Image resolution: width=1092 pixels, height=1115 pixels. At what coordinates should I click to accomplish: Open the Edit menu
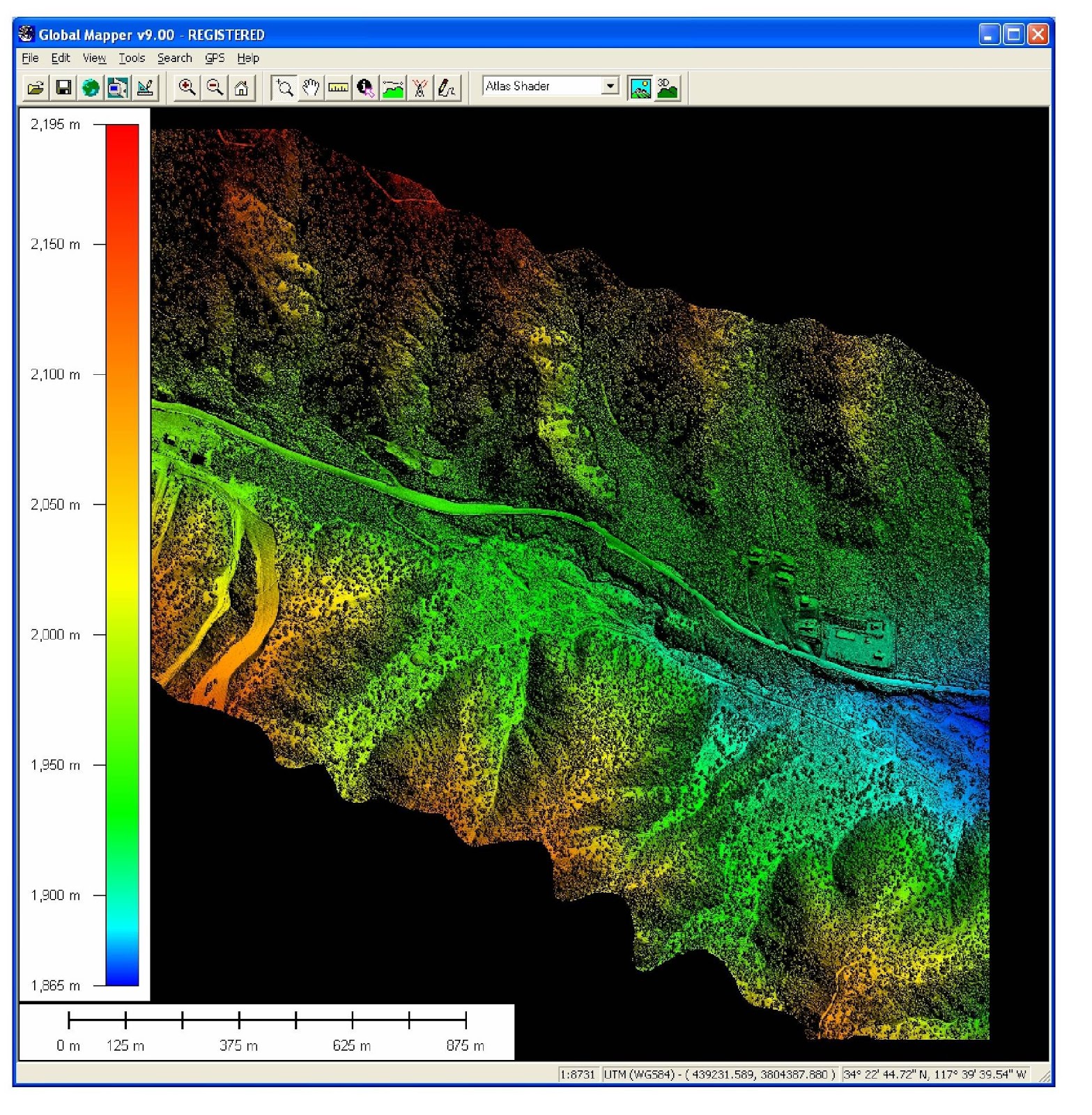coord(61,59)
